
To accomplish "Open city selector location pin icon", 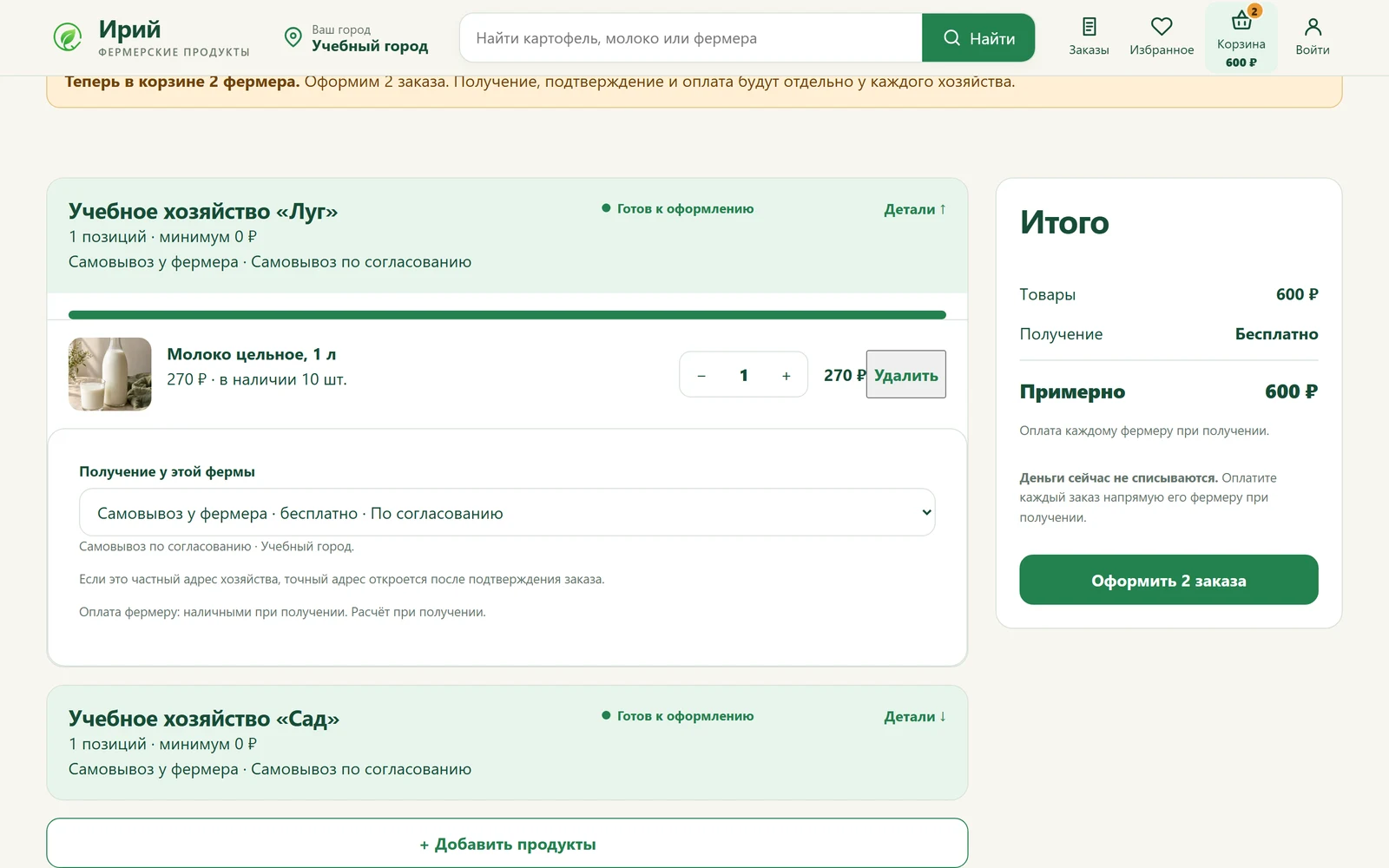I will click(x=293, y=37).
